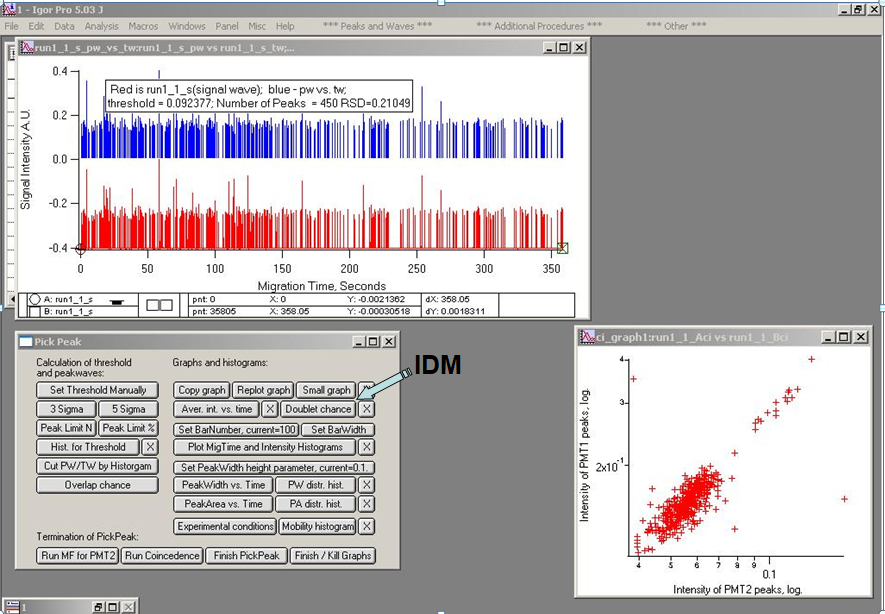Open the Additional Procedures menu
The height and width of the screenshot is (614, 885).
pyautogui.click(x=539, y=26)
